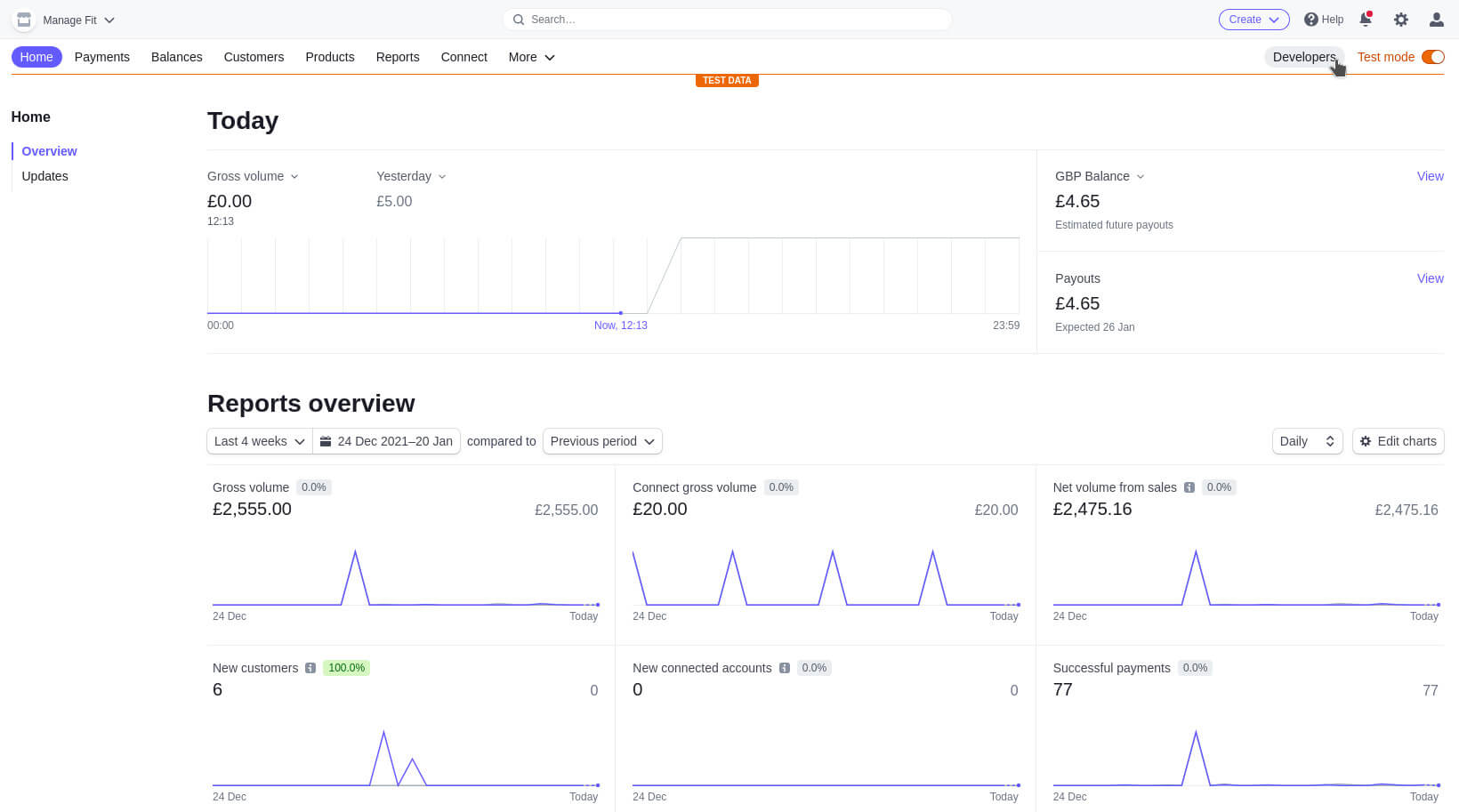Viewport: 1459px width, 812px height.
Task: Click the Successful payments count 77
Action: (x=1063, y=690)
